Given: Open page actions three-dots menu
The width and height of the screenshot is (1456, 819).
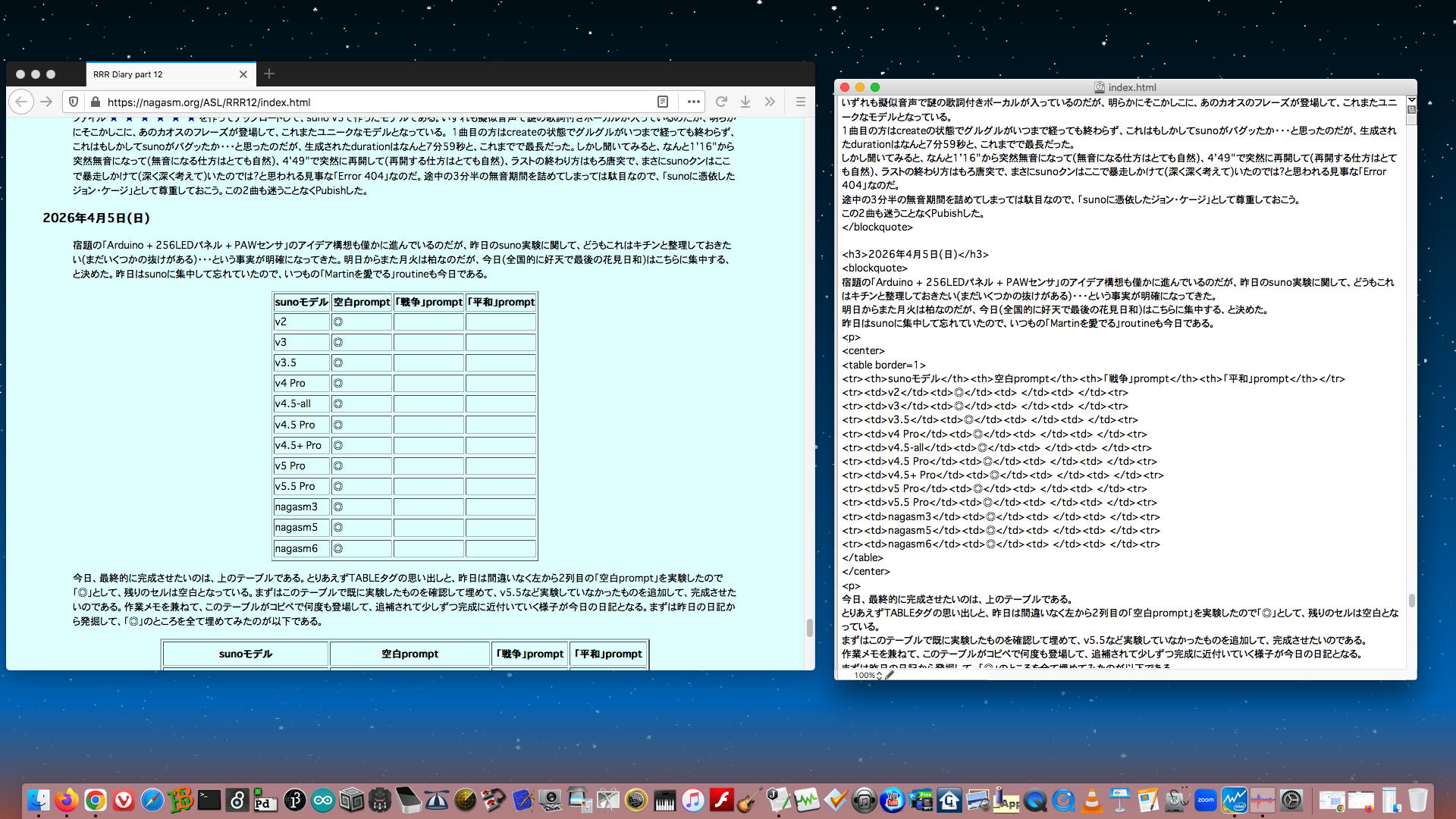Looking at the screenshot, I should (693, 102).
